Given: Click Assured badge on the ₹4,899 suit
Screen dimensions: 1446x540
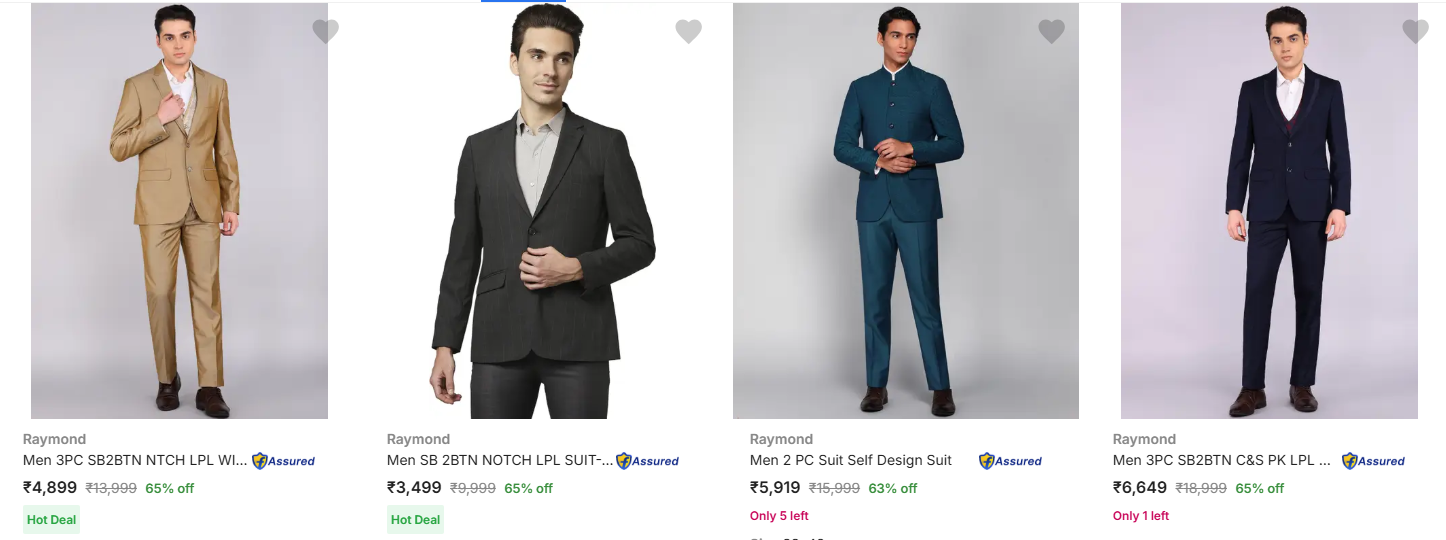Looking at the screenshot, I should coord(283,461).
